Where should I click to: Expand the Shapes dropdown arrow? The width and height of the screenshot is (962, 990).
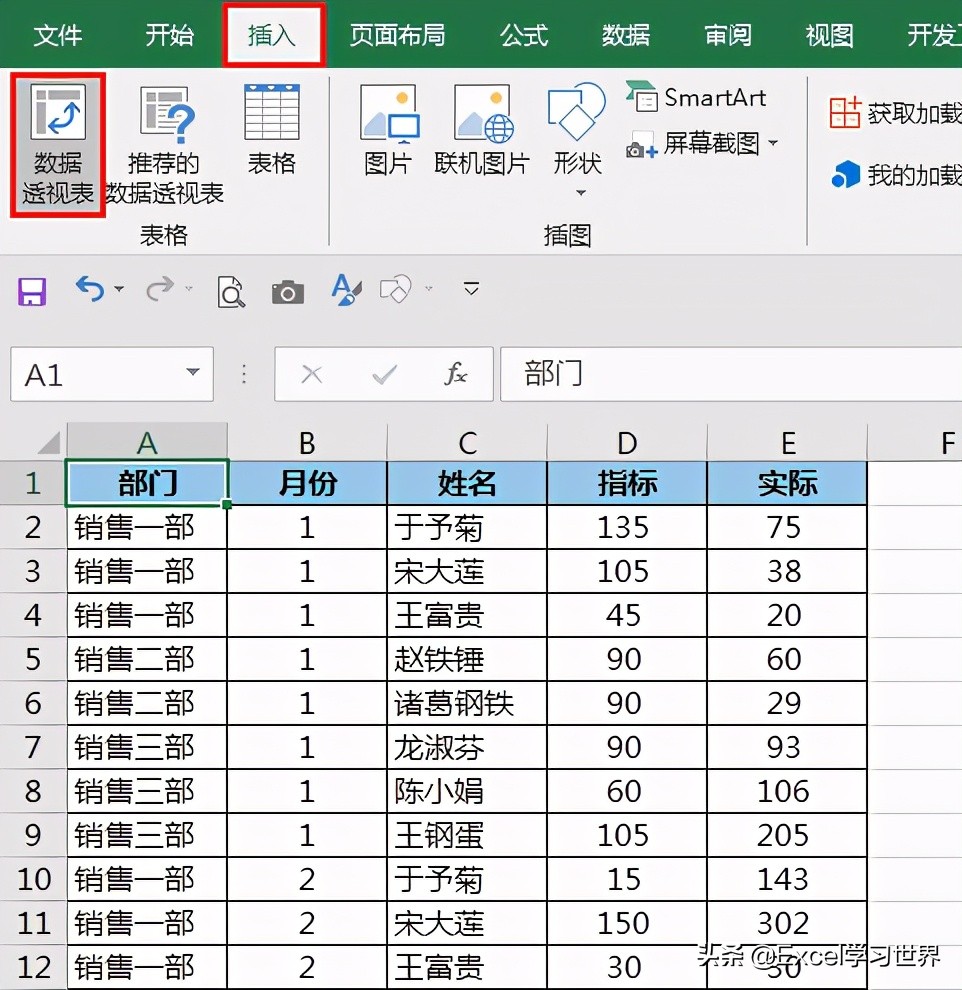581,192
